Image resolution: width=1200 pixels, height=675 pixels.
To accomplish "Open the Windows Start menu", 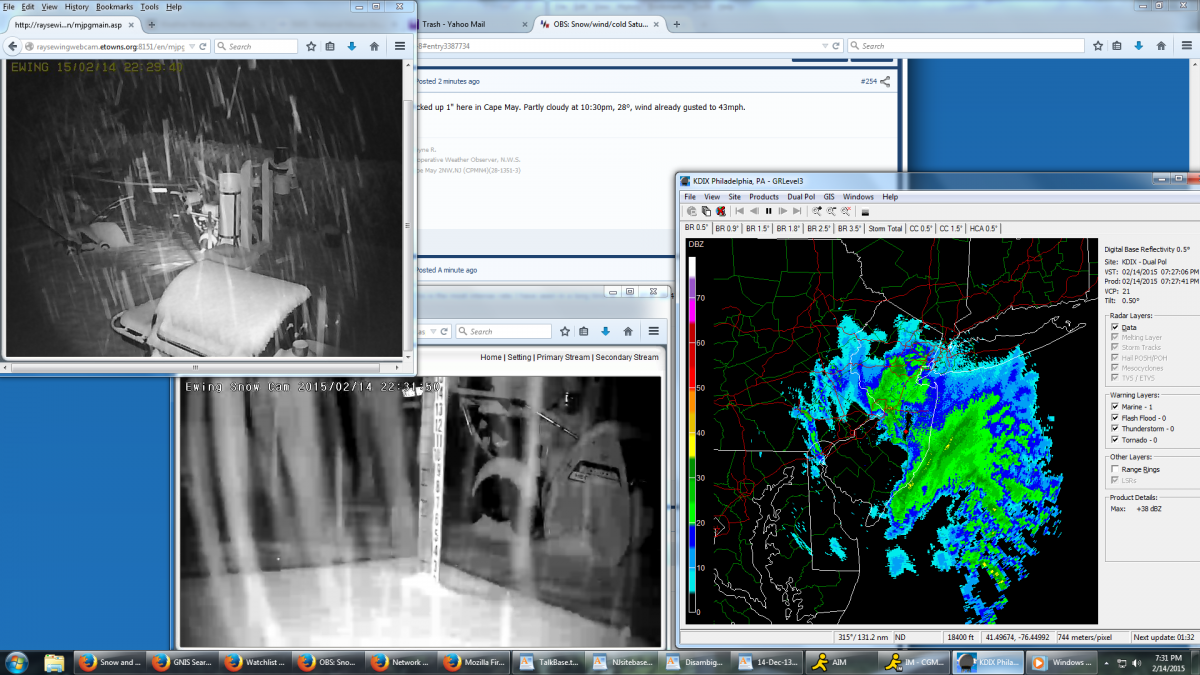I will [17, 662].
